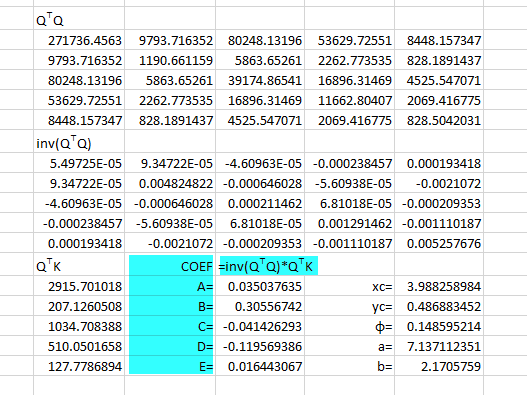This screenshot has height=395, width=527.
Task: Click 9793.716352 in the row starting 271736.4563
Action: [170, 40]
